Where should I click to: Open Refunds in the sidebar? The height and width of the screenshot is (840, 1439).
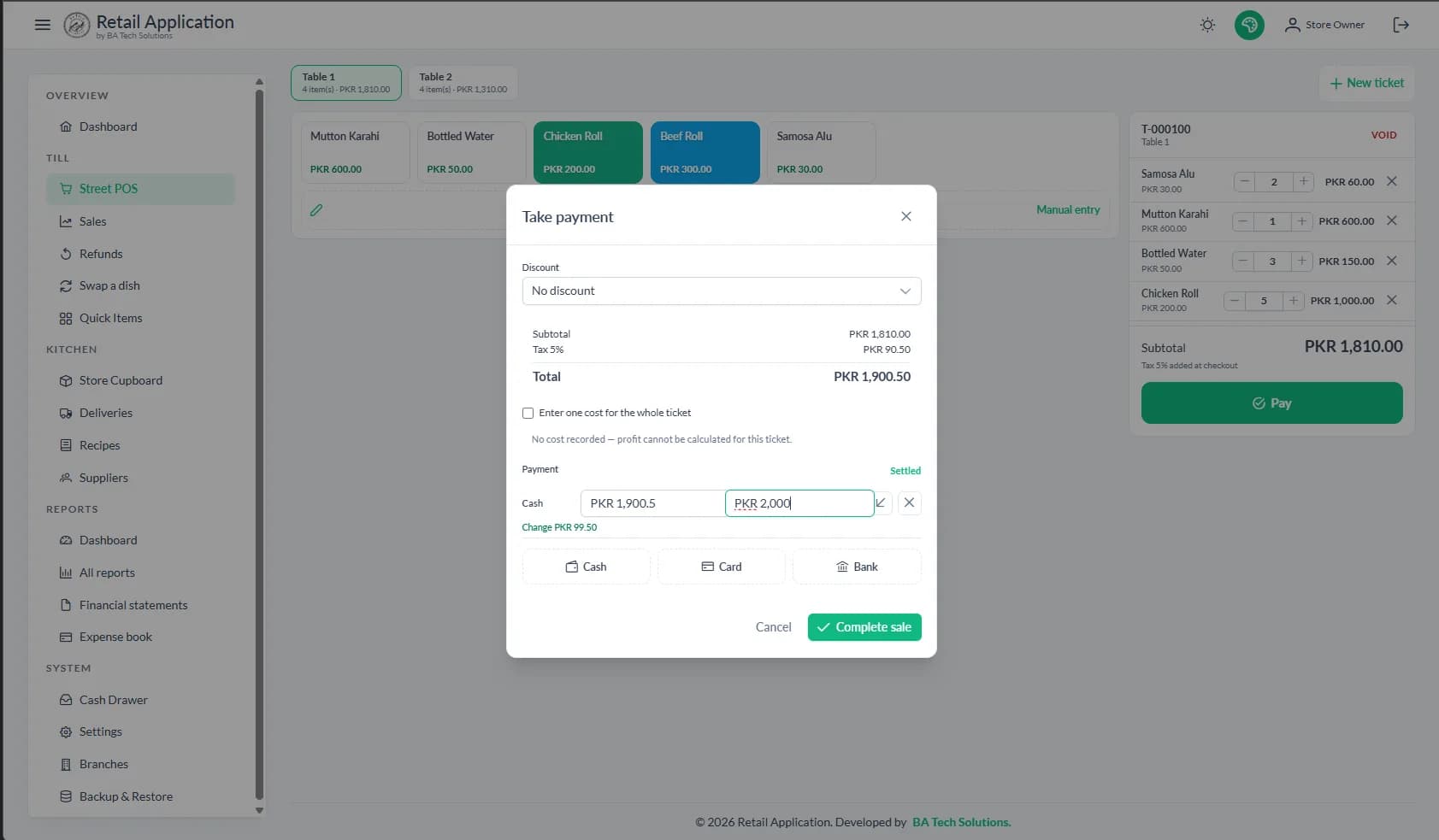coord(140,254)
